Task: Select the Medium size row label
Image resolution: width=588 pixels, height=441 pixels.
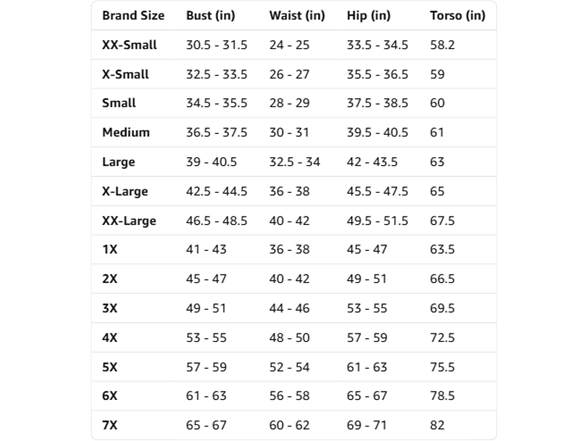Action: (x=126, y=132)
